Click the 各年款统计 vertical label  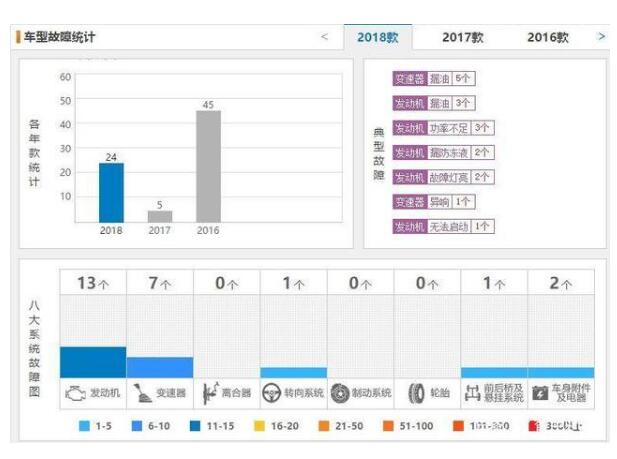pos(34,153)
